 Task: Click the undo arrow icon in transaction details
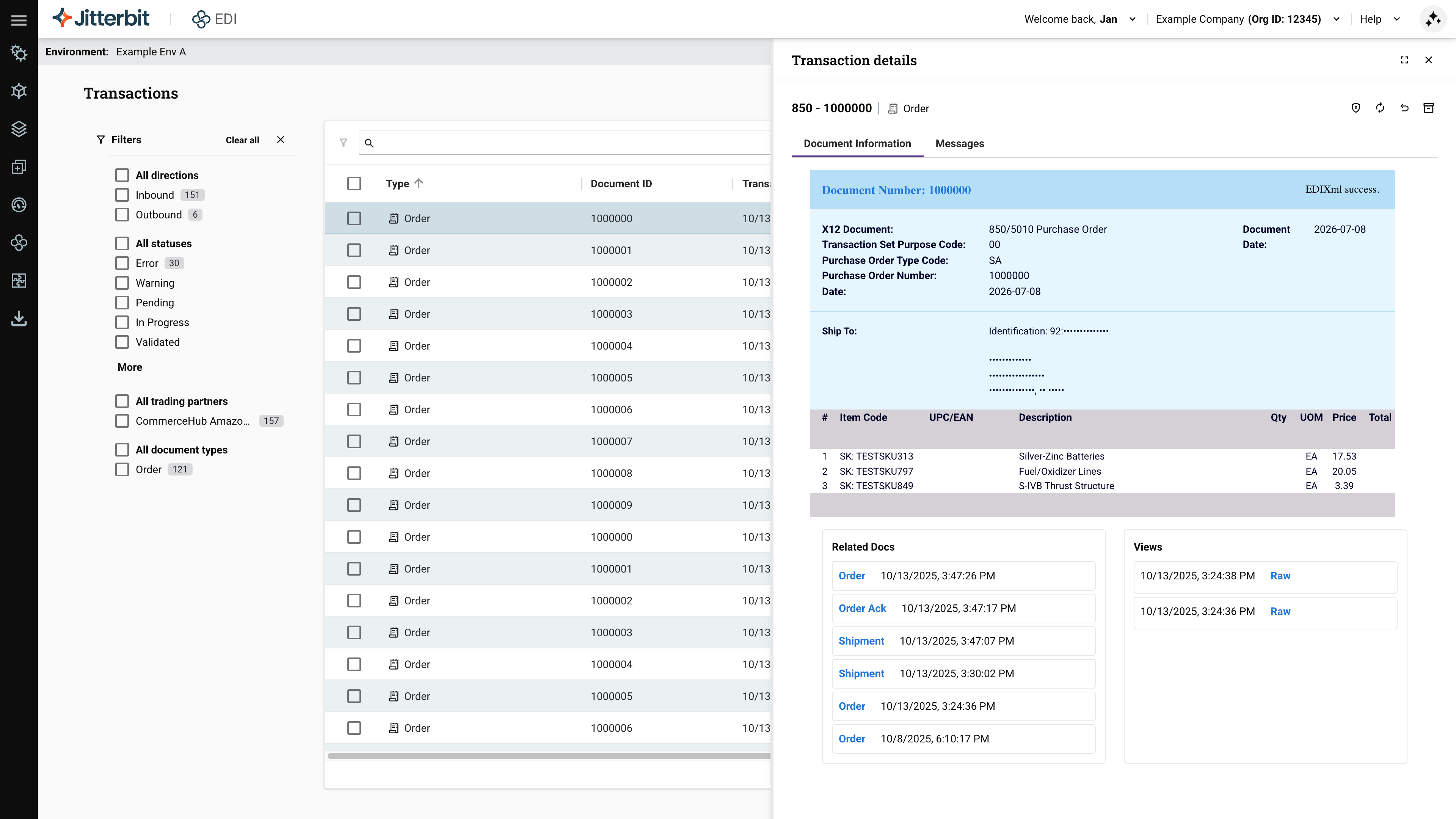(1404, 108)
